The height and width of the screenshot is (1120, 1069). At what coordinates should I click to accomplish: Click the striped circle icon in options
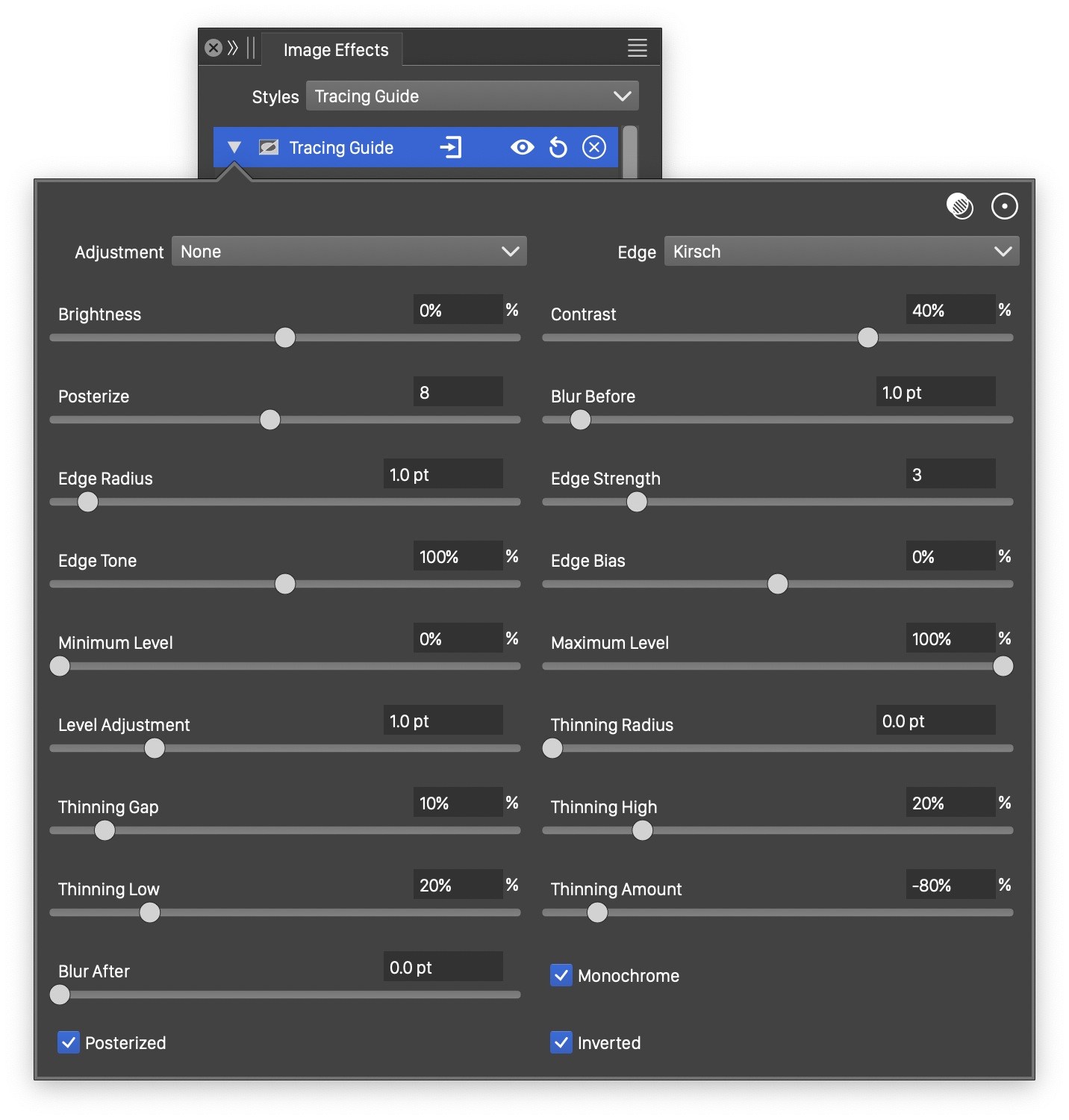959,206
